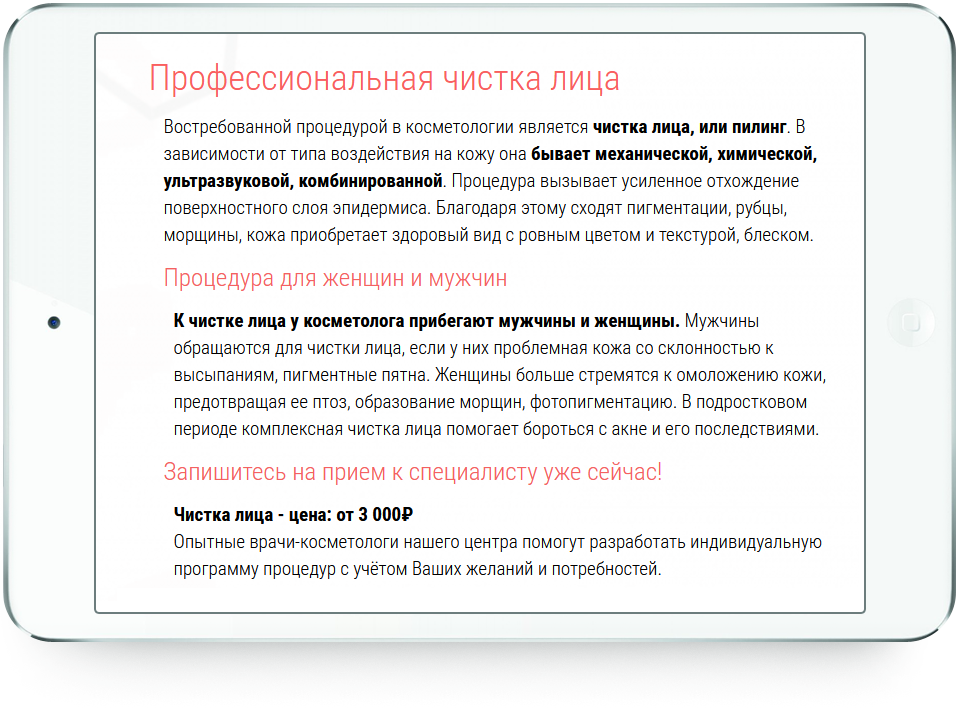Click the line starting "высыпаниям, пигментные пятна"
Image resolution: width=960 pixels, height=711 pixels.
(500, 375)
